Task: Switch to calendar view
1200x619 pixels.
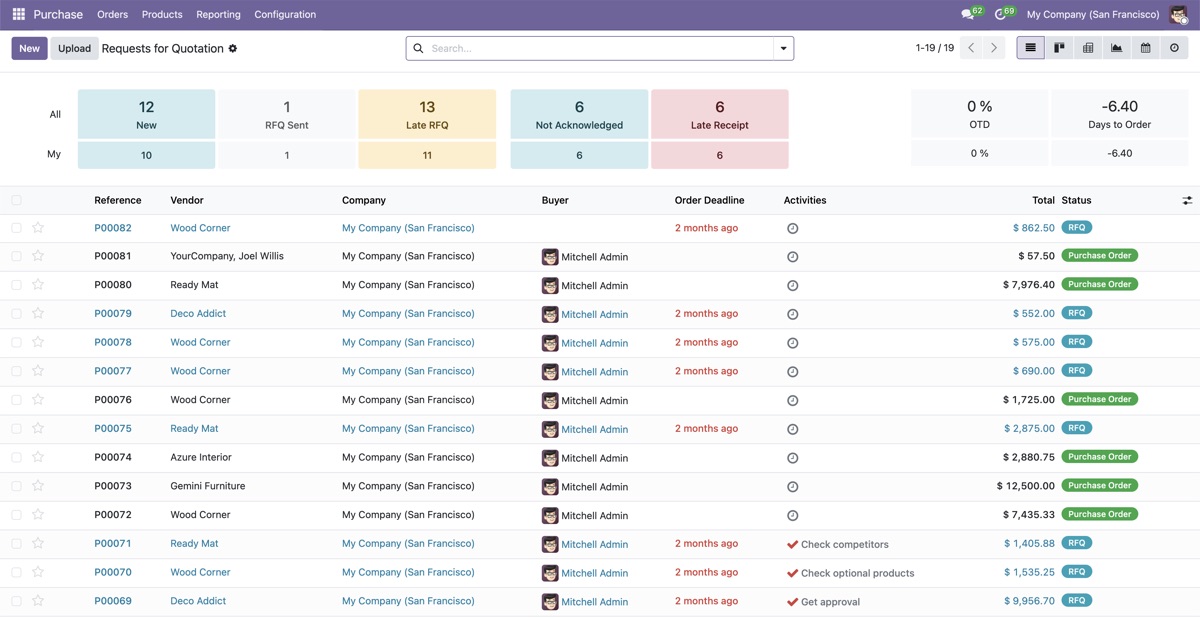Action: 1146,47
